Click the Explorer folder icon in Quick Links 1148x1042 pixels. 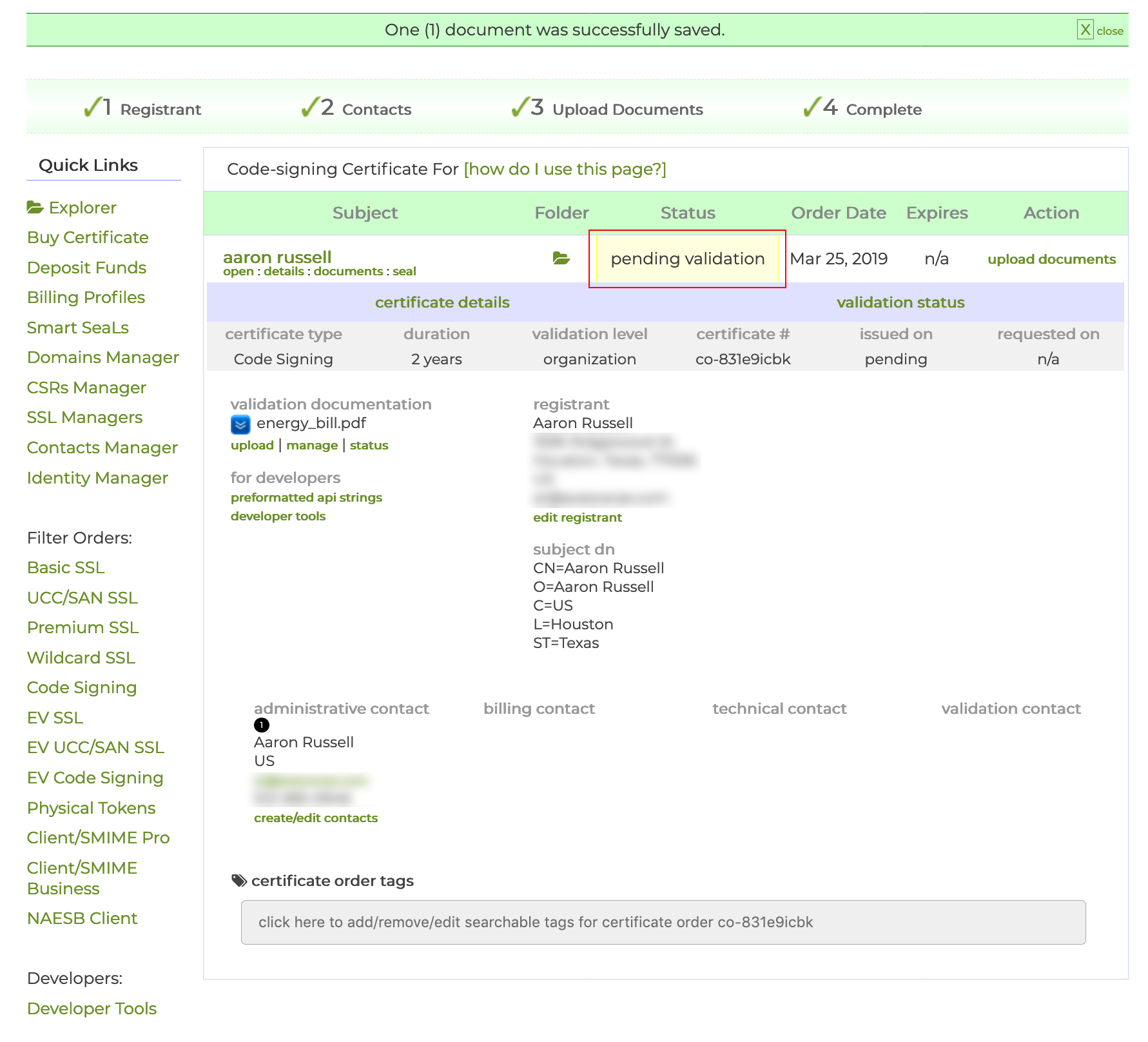35,207
